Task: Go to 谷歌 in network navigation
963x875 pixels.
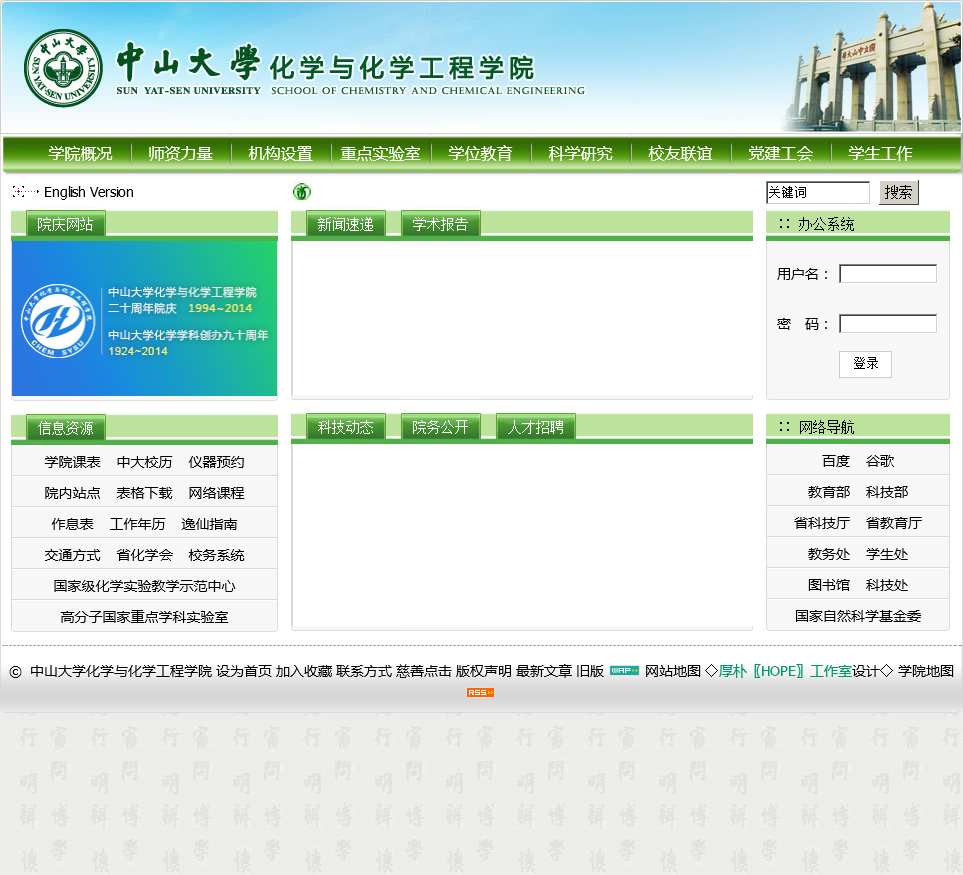Action: pos(880,461)
